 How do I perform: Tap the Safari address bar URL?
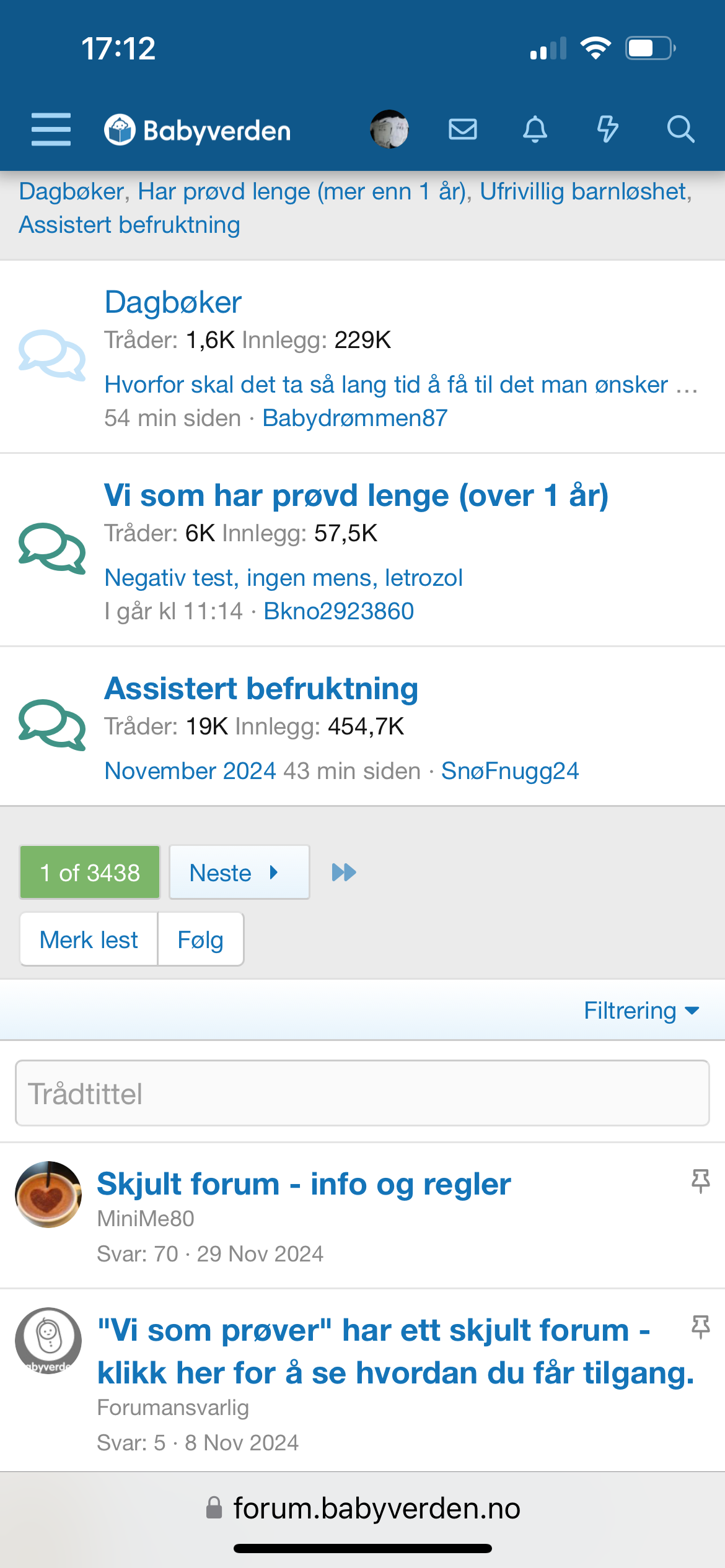pos(376,1509)
